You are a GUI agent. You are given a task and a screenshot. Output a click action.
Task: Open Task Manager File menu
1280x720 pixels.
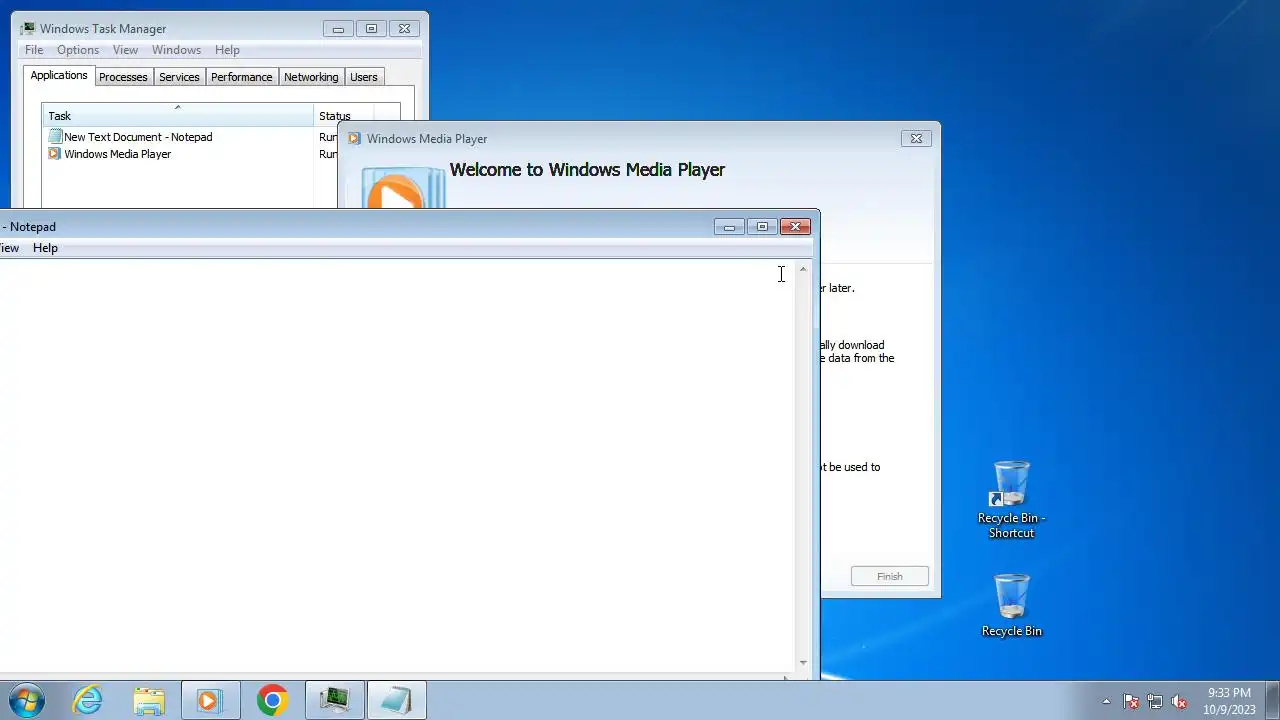34,50
